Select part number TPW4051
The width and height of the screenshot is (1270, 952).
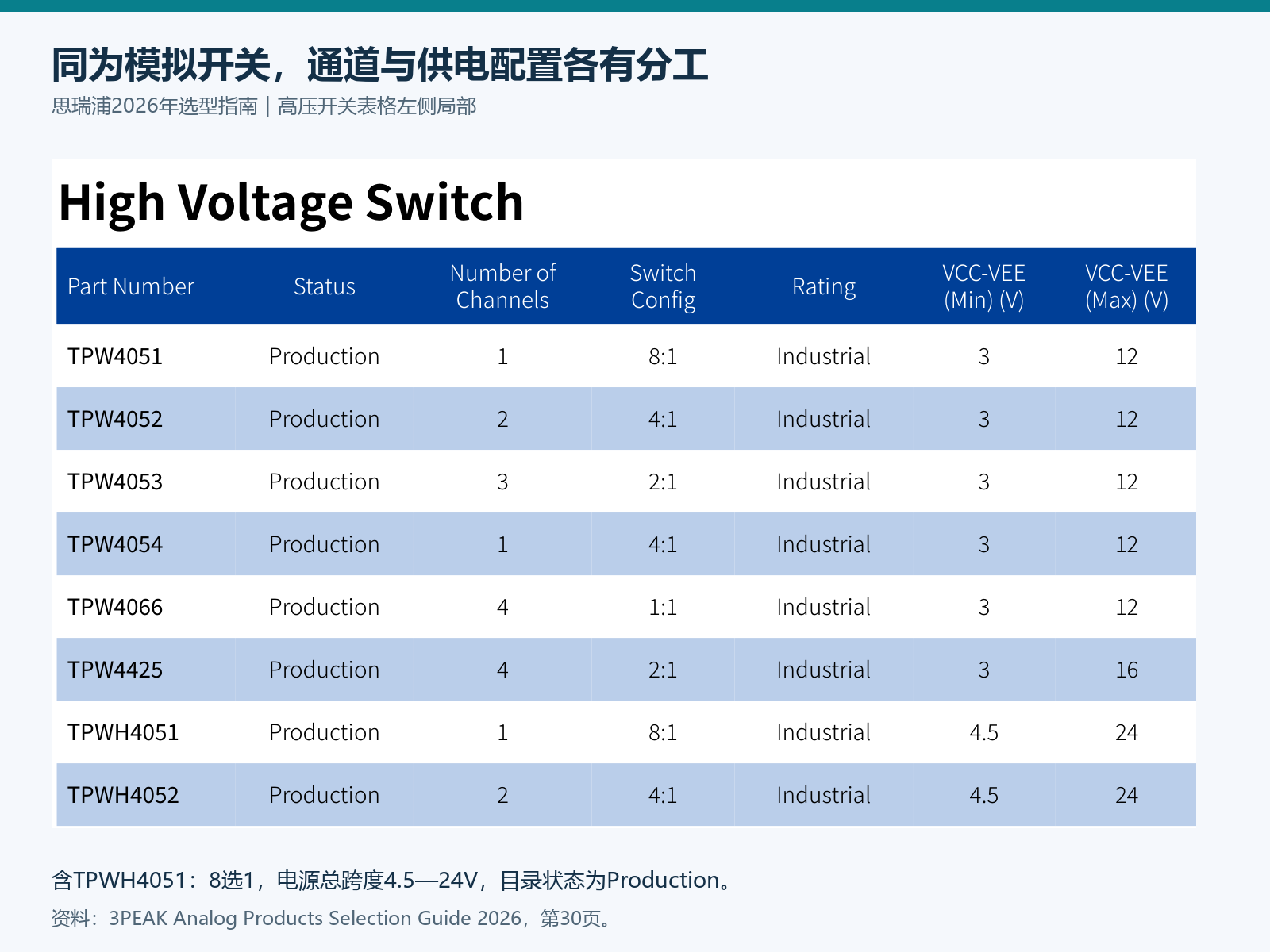[x=115, y=356]
